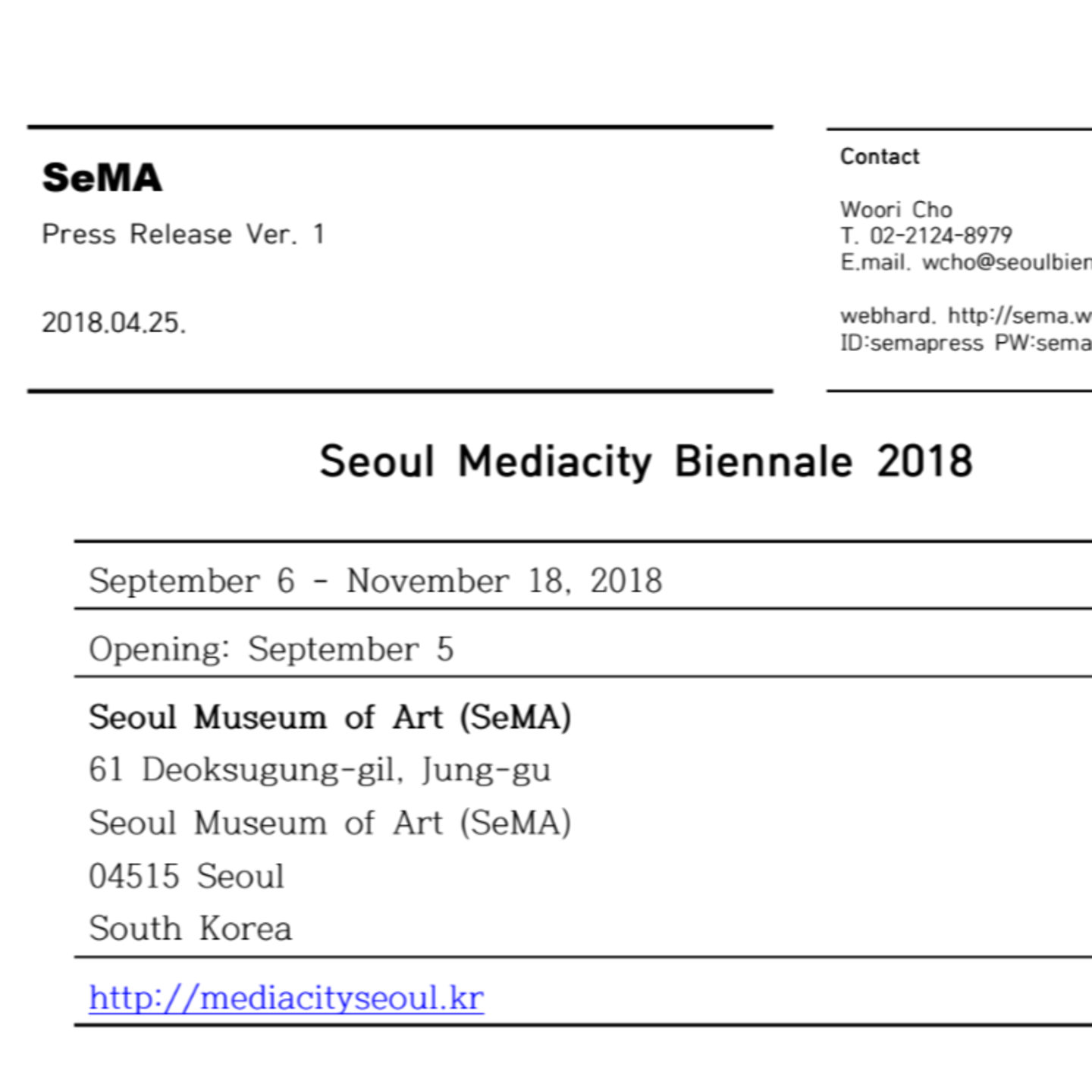Click the PW:sema password text

coord(1043,343)
